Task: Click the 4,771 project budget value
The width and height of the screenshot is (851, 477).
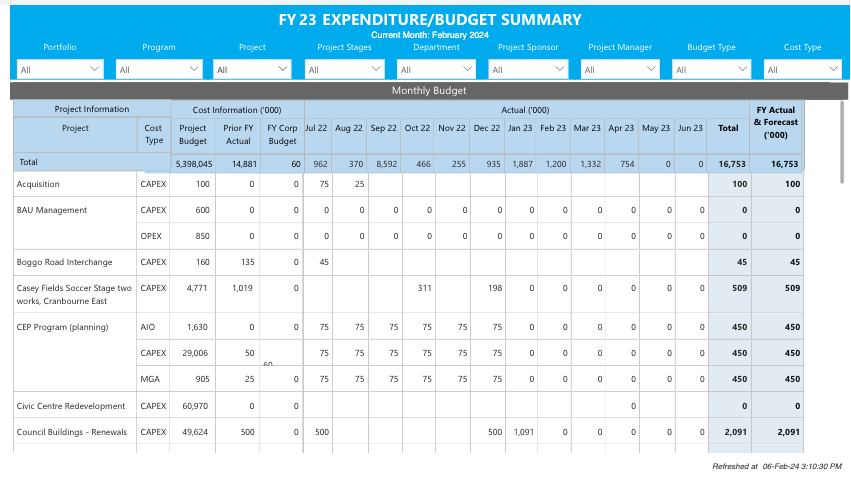Action: coord(197,288)
